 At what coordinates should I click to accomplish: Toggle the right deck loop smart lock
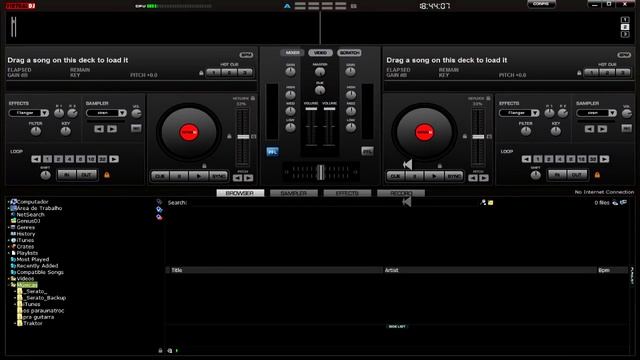coord(597,175)
